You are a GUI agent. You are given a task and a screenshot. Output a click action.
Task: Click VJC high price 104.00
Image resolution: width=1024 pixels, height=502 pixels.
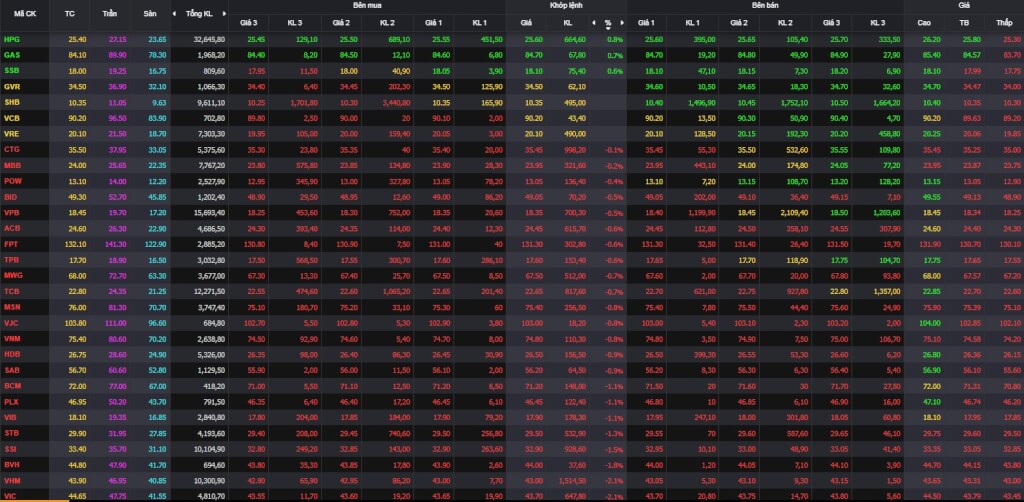[x=929, y=322]
